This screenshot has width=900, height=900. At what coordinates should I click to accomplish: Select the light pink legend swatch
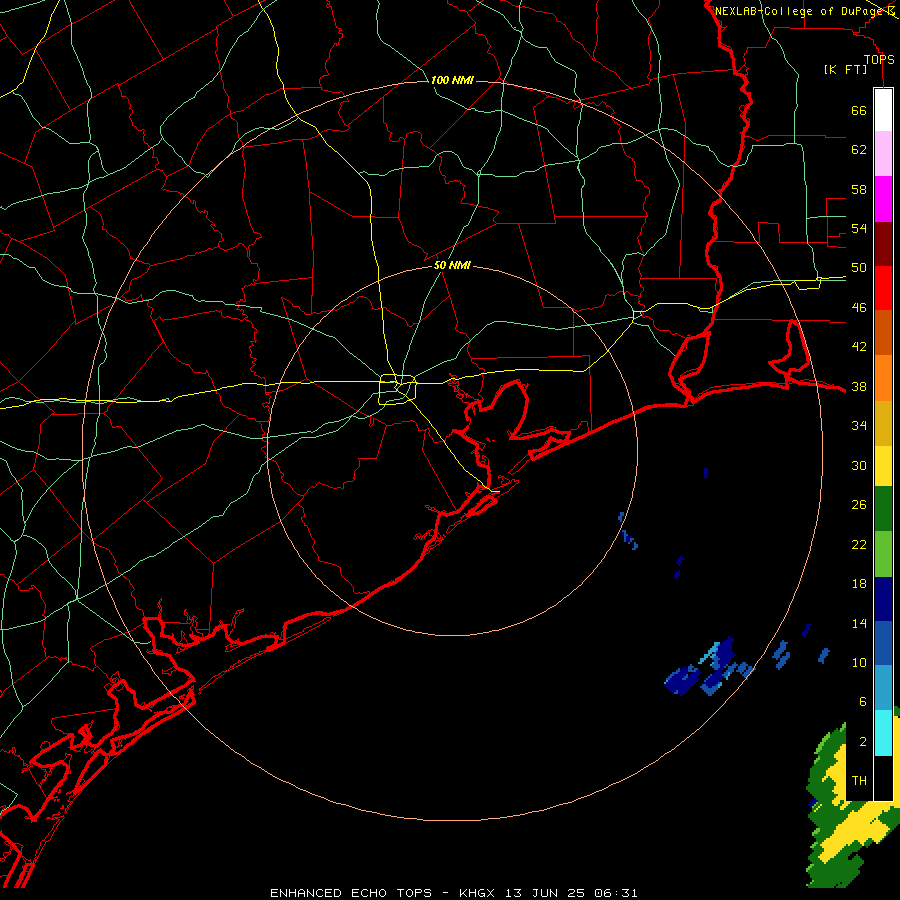pyautogui.click(x=883, y=154)
